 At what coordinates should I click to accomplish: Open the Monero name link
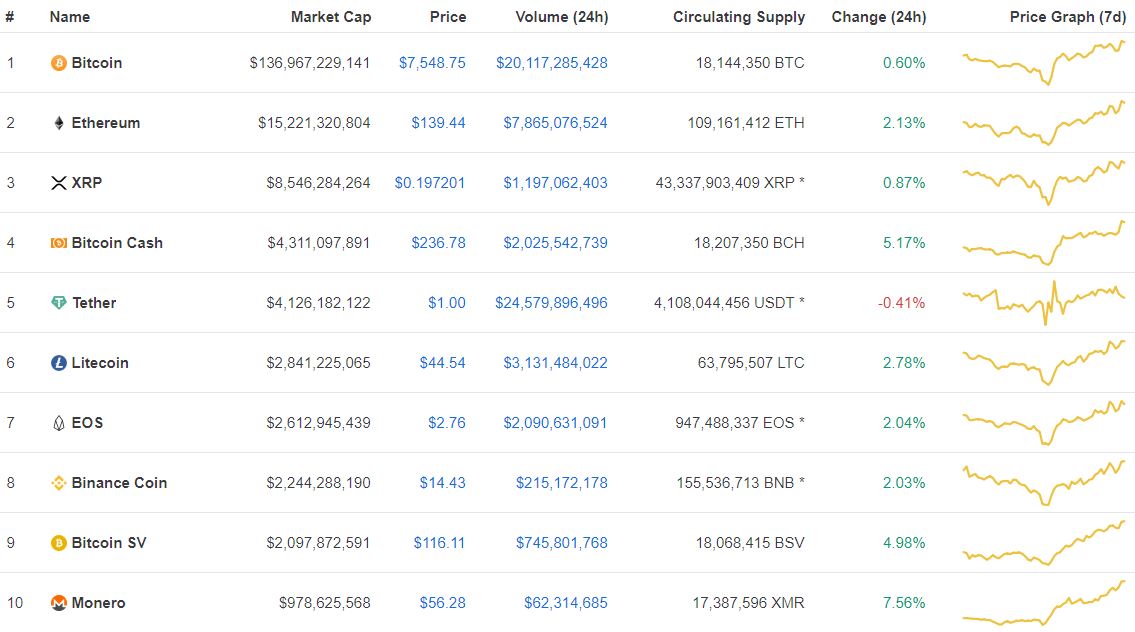(x=98, y=603)
